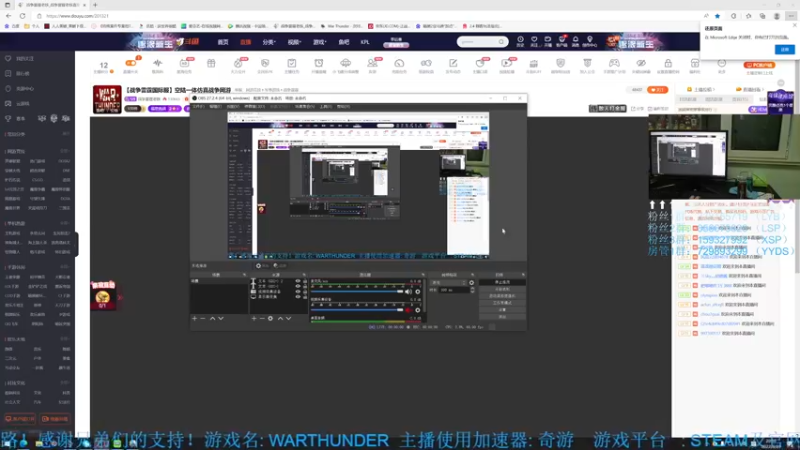
Task: Click the blue confirm button in Edge popup
Action: coord(785,49)
